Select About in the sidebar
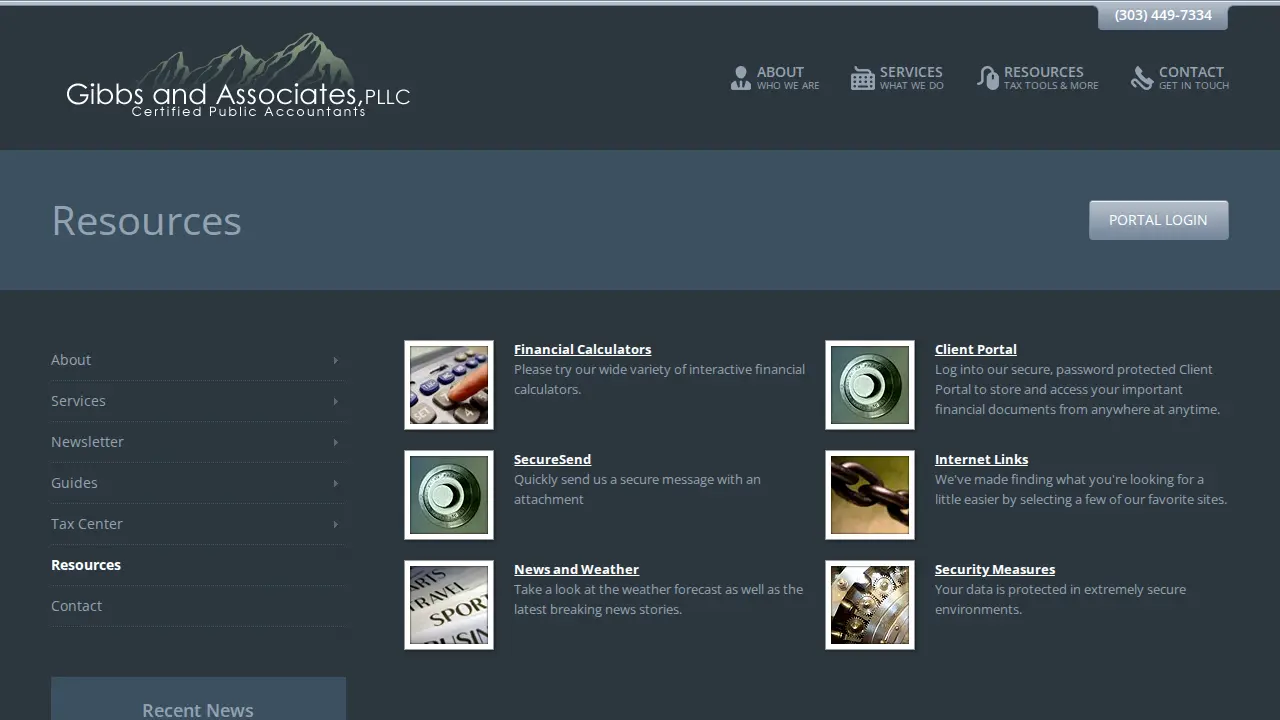Screen dimensions: 1280x720 pyautogui.click(x=198, y=360)
